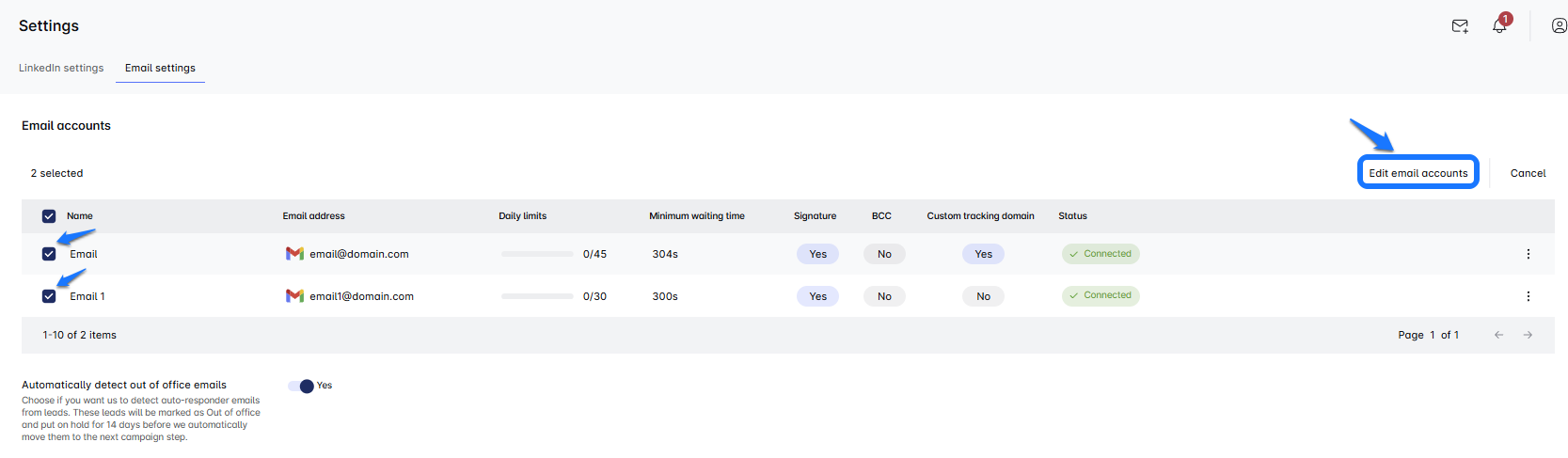This screenshot has height=458, width=1568.
Task: Click the Gmail icon next to email1@domain.com
Action: click(x=294, y=296)
